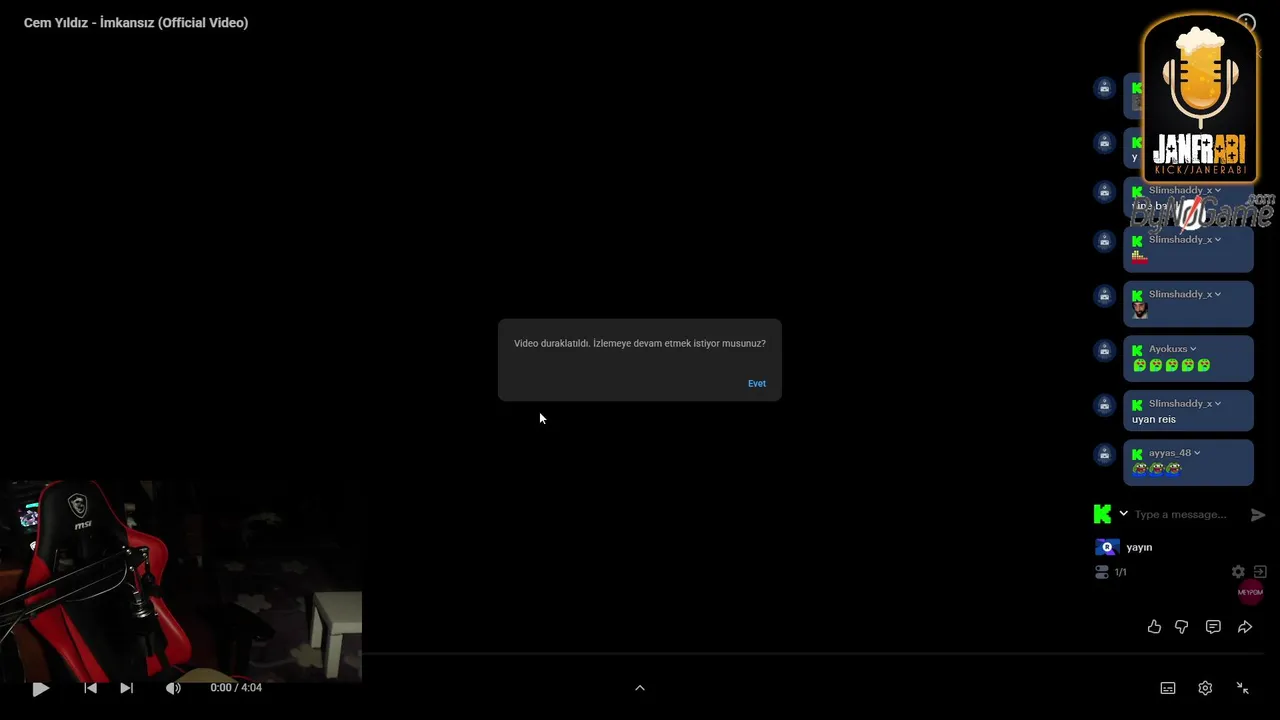Select the yayın channel label
The width and height of the screenshot is (1280, 720).
click(x=1139, y=547)
